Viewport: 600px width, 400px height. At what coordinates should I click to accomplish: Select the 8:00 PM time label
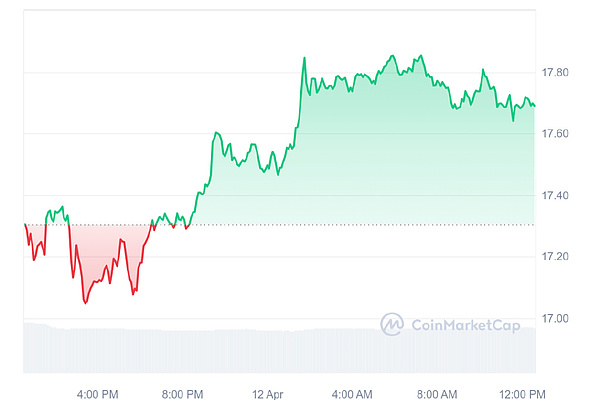[x=183, y=392]
